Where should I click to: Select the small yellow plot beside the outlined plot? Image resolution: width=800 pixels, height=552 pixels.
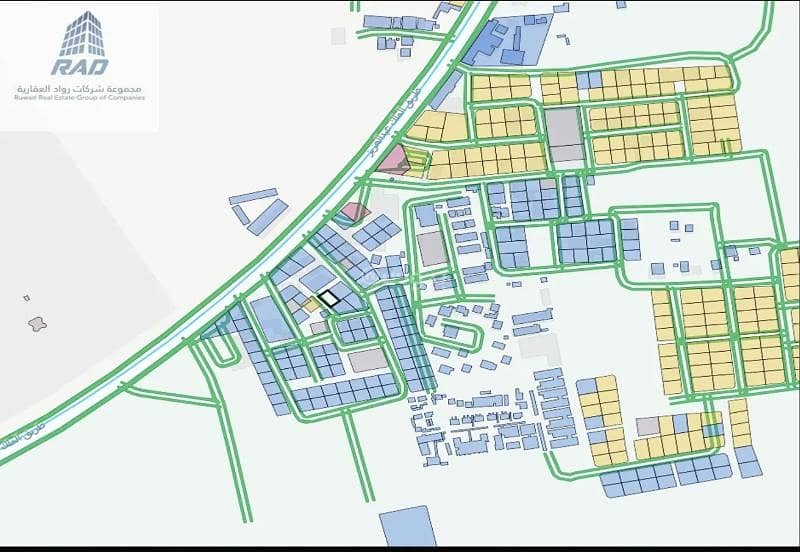click(x=311, y=305)
